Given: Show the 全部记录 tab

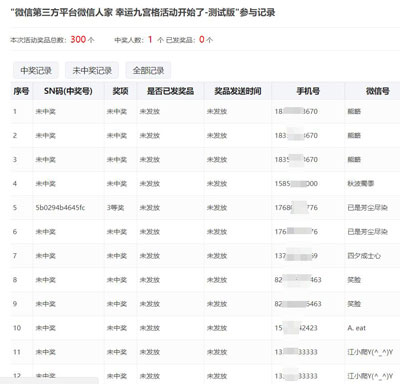Looking at the screenshot, I should point(148,70).
